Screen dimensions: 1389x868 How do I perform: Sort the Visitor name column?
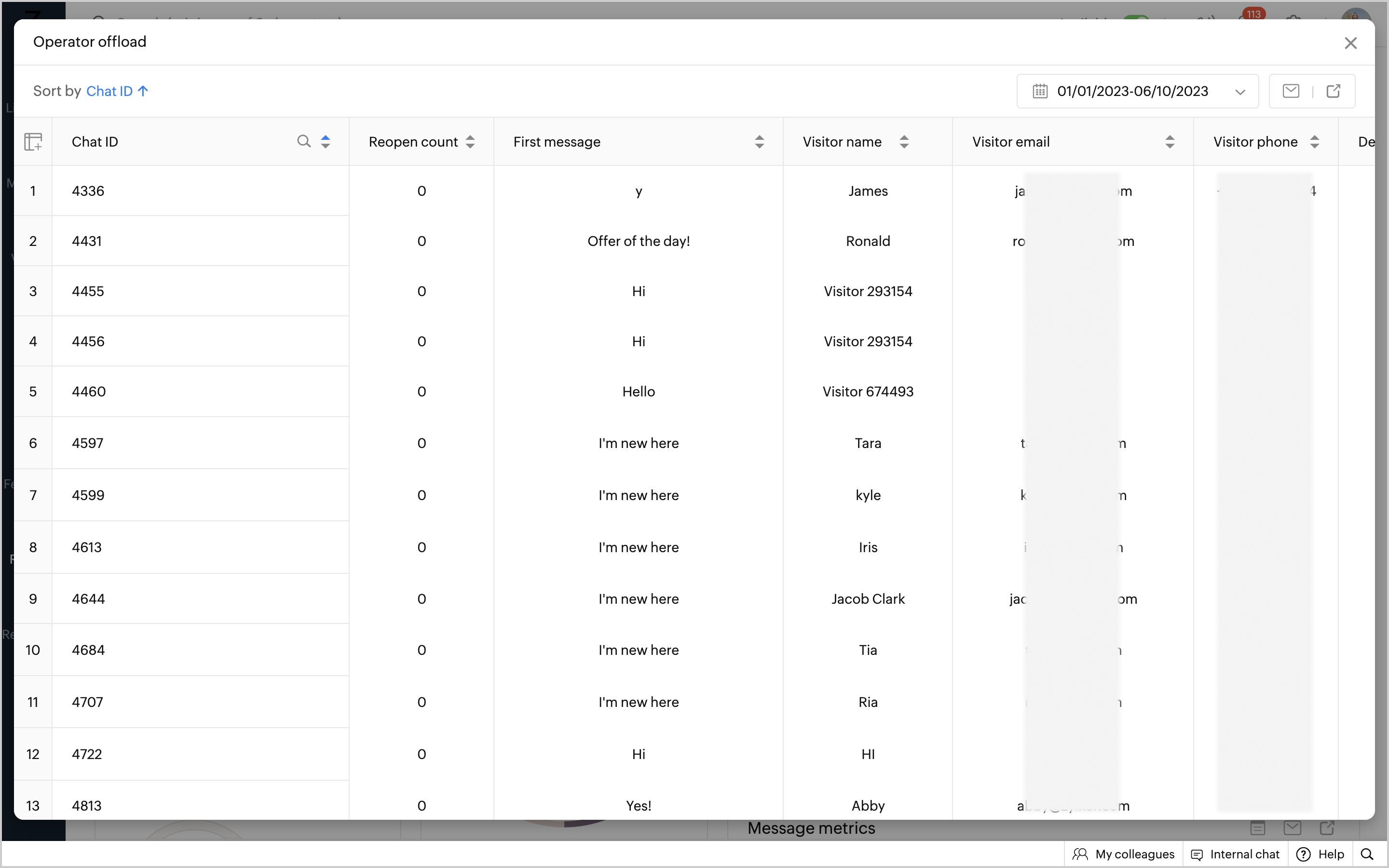904,142
